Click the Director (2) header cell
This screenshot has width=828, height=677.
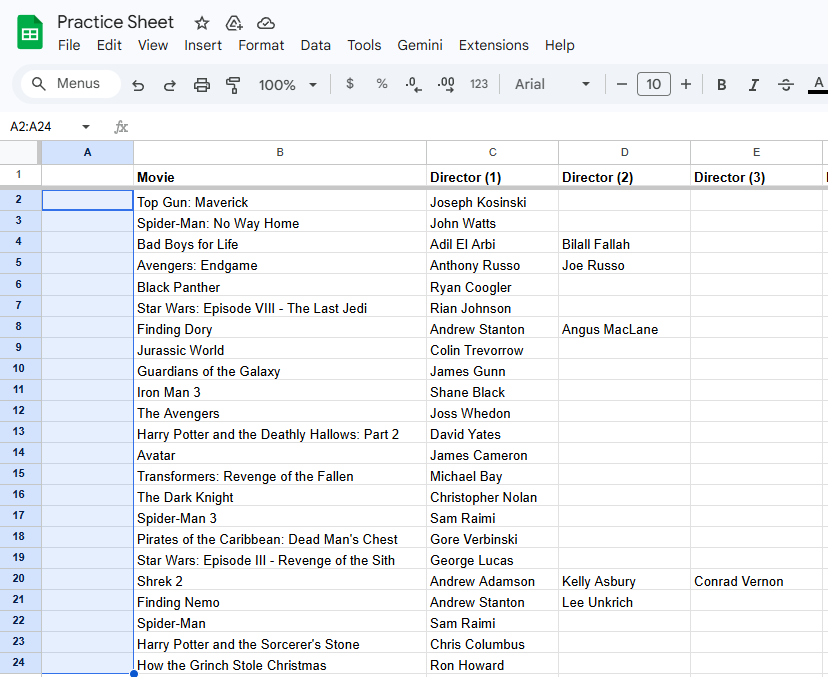pyautogui.click(x=625, y=177)
